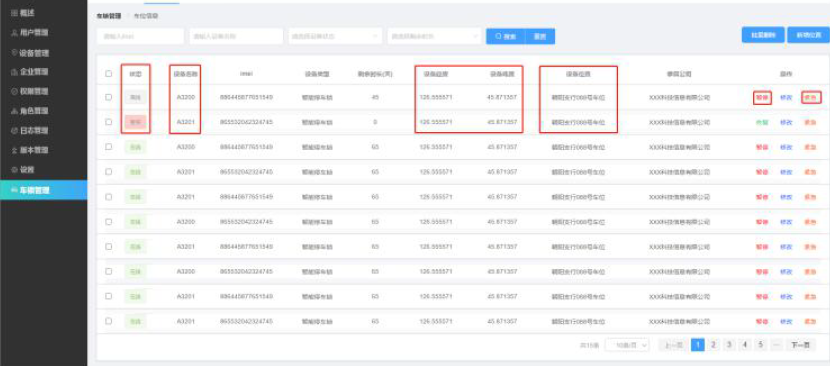Click the 重置 reset button
Viewport: 830px width, 366px height.
540,37
